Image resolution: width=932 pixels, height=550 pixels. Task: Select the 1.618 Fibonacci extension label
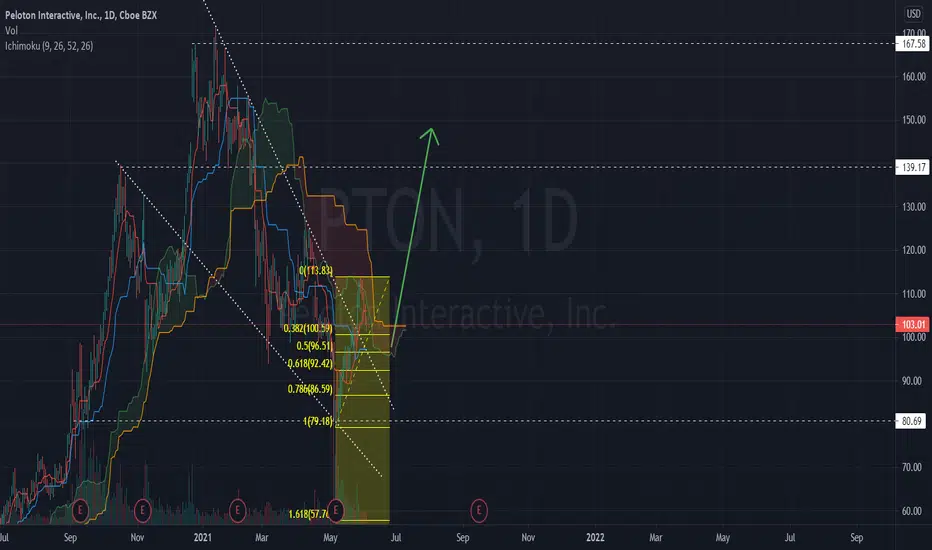tap(308, 514)
